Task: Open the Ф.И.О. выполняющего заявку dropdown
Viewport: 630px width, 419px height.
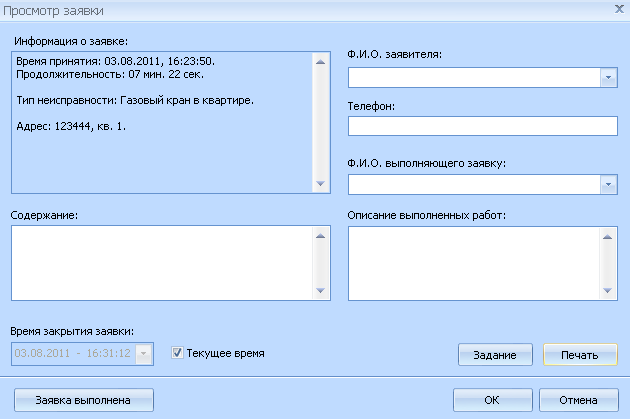Action: coord(608,184)
